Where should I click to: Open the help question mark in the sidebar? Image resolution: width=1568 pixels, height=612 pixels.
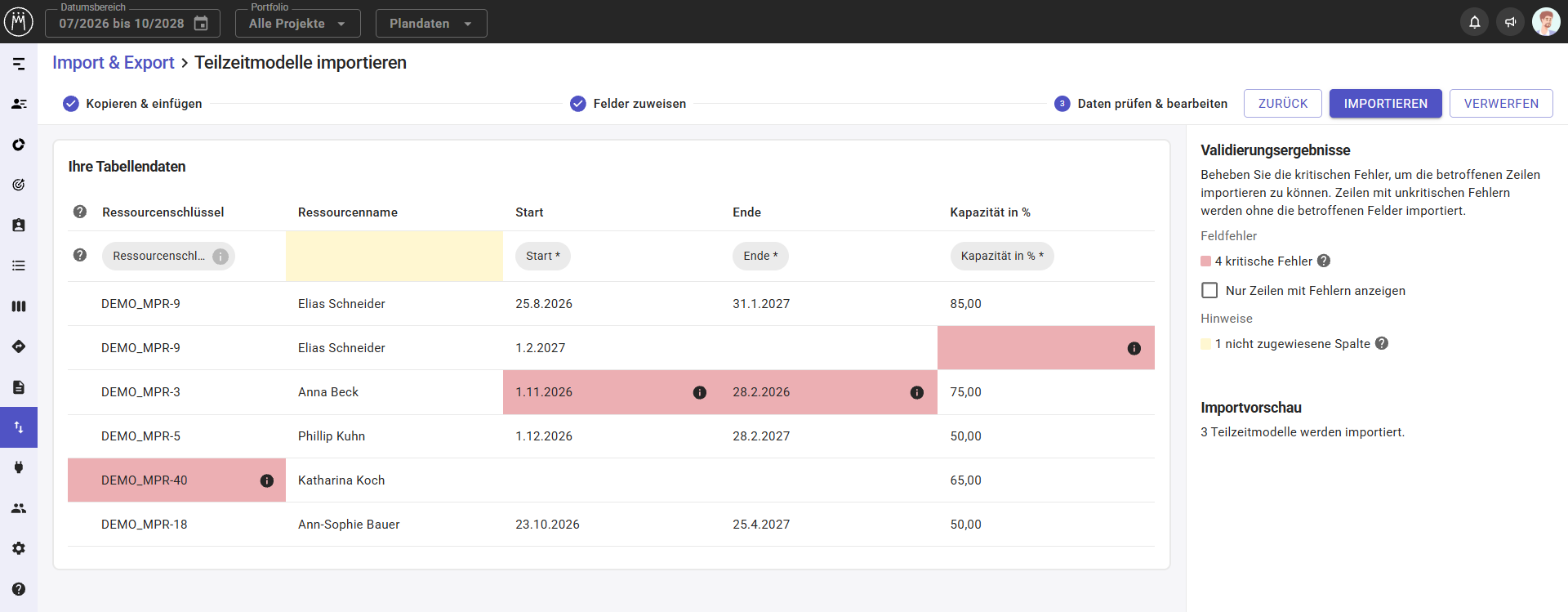19,589
